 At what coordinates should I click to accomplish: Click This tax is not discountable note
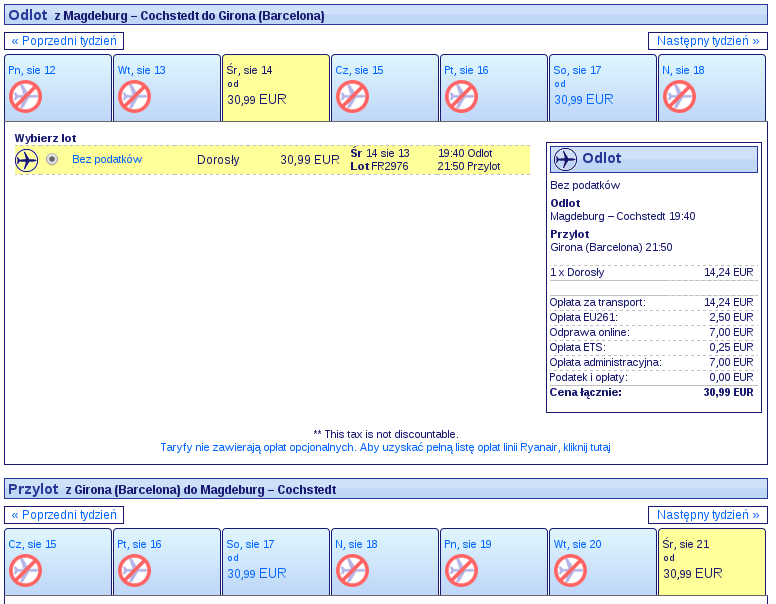pyautogui.click(x=386, y=434)
